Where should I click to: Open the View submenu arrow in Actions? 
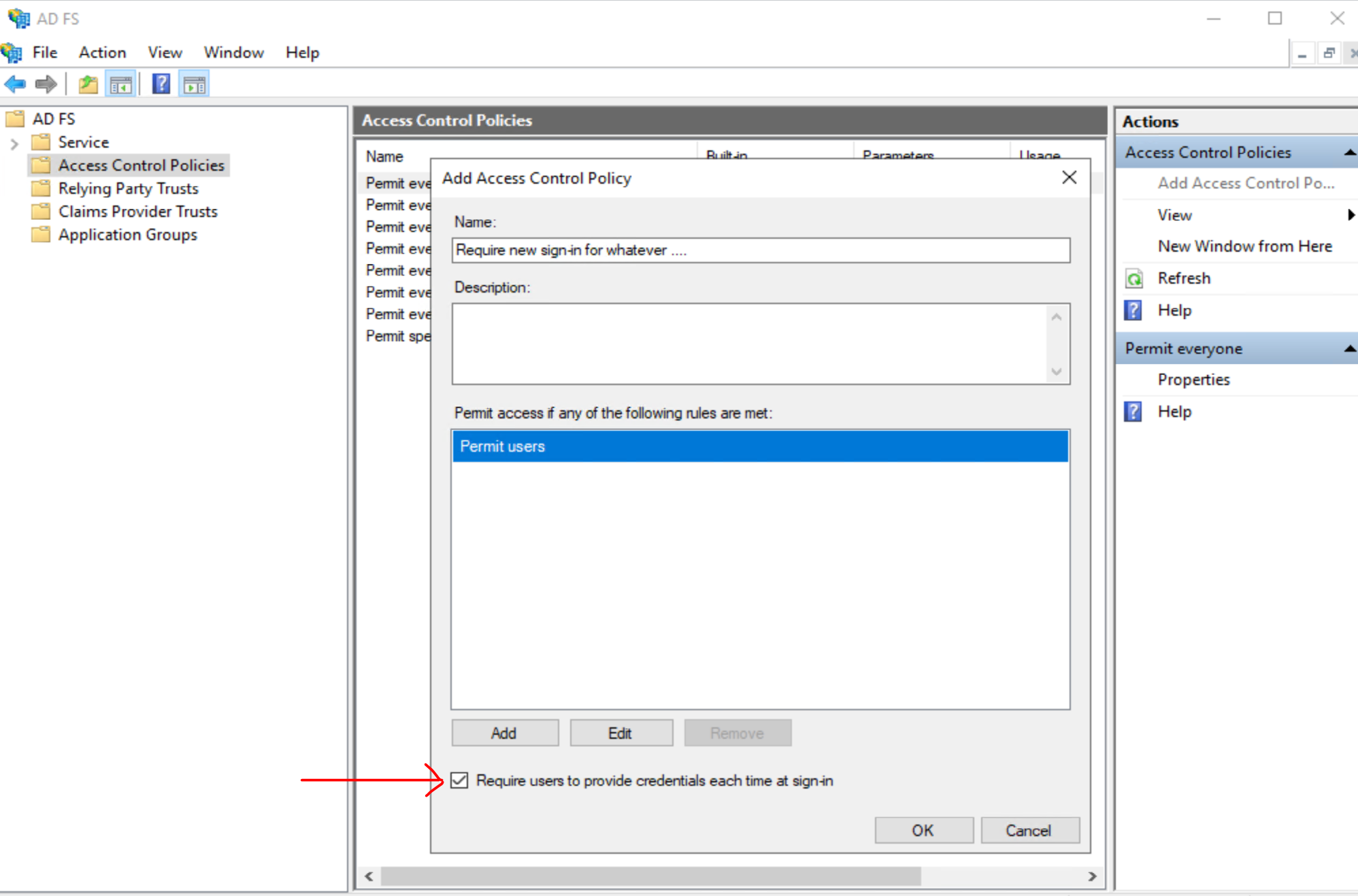click(x=1351, y=215)
